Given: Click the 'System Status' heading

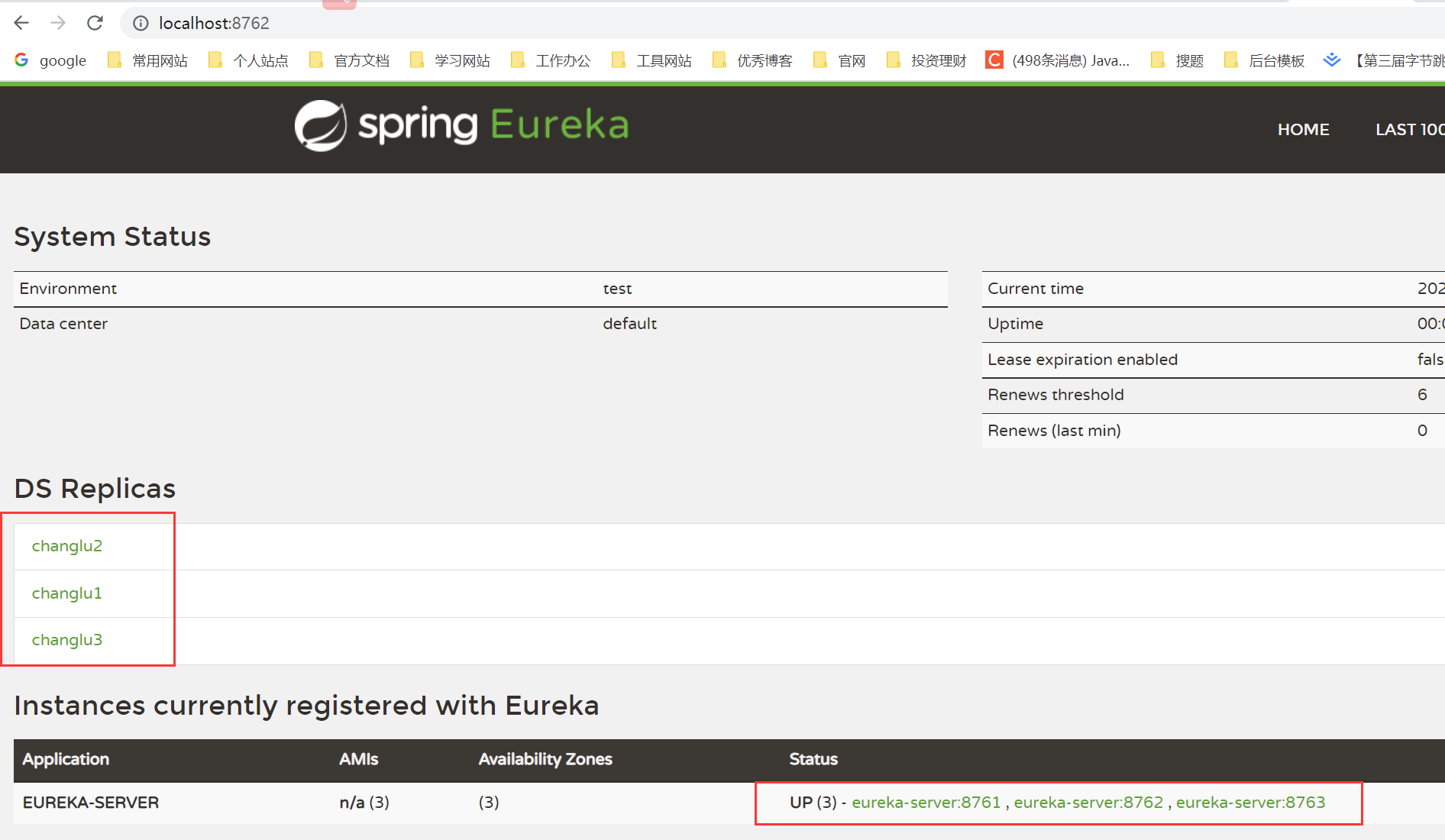Looking at the screenshot, I should point(112,237).
